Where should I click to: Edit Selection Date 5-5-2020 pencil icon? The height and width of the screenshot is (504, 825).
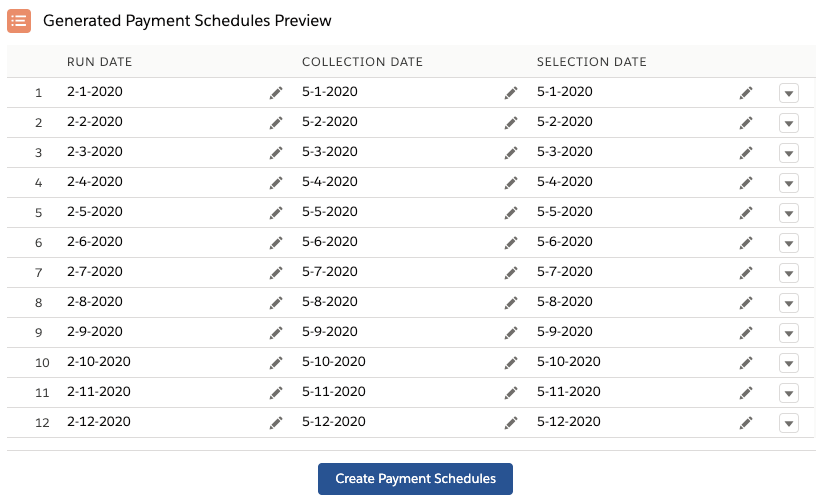[746, 213]
